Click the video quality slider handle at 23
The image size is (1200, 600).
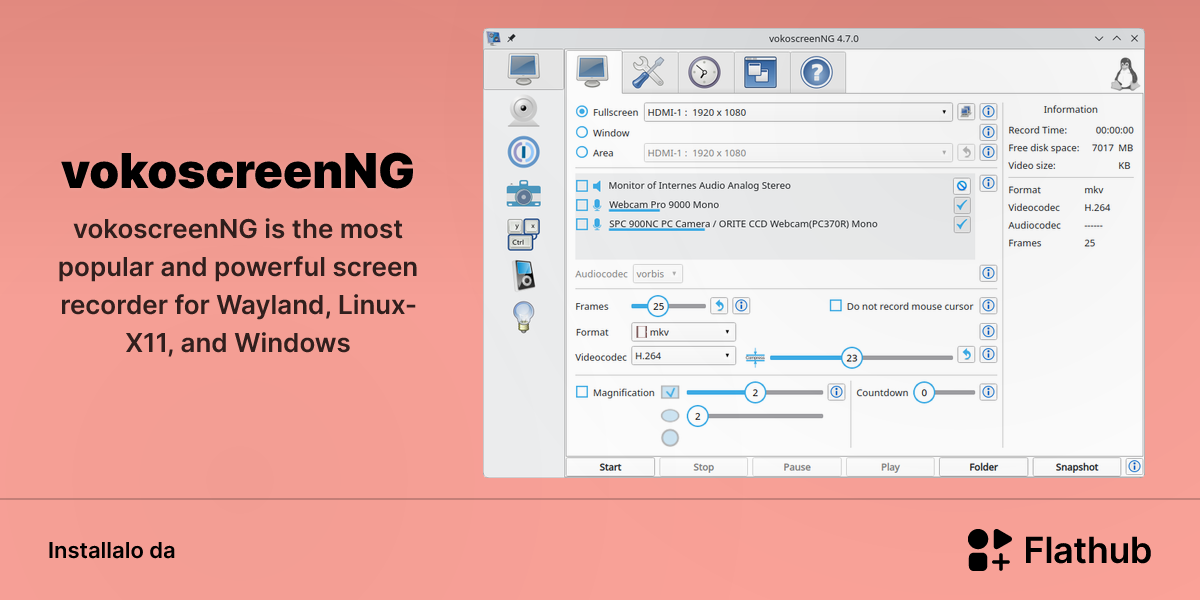[852, 357]
